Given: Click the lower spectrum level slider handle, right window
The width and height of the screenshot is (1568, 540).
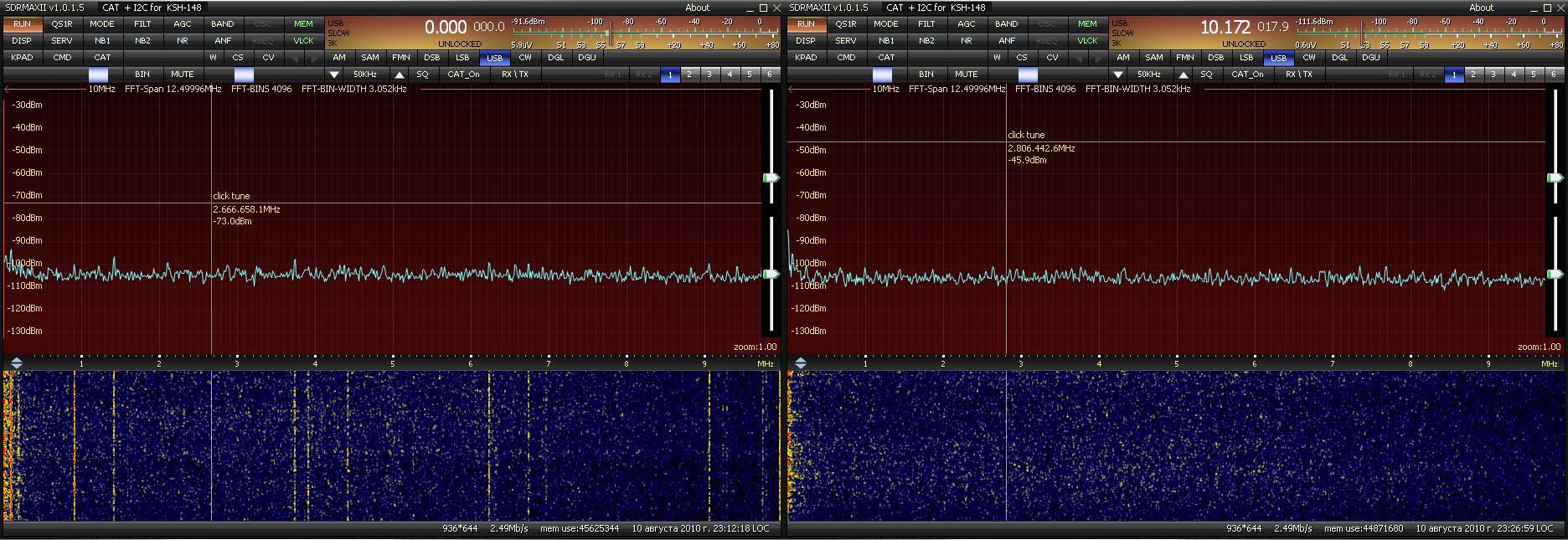Looking at the screenshot, I should coord(1555,274).
